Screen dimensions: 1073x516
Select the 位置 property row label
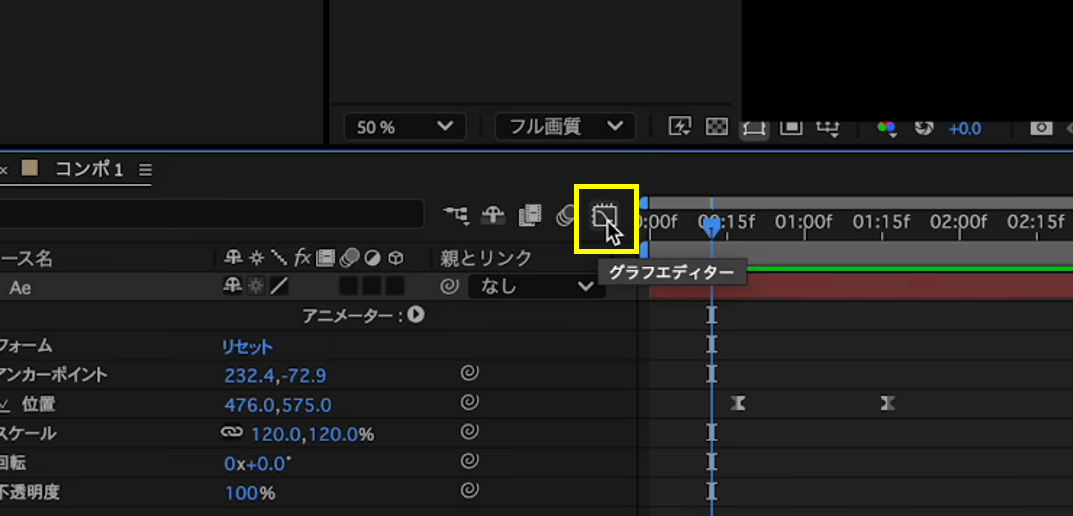pyautogui.click(x=38, y=404)
